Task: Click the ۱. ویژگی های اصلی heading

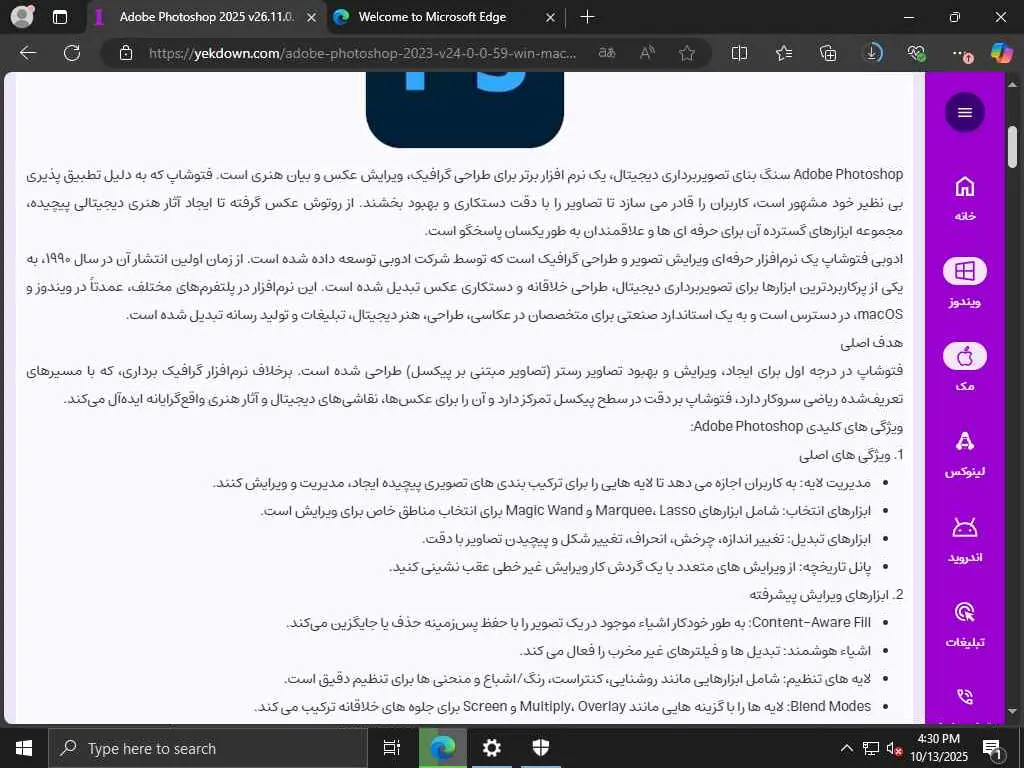Action: pos(851,455)
